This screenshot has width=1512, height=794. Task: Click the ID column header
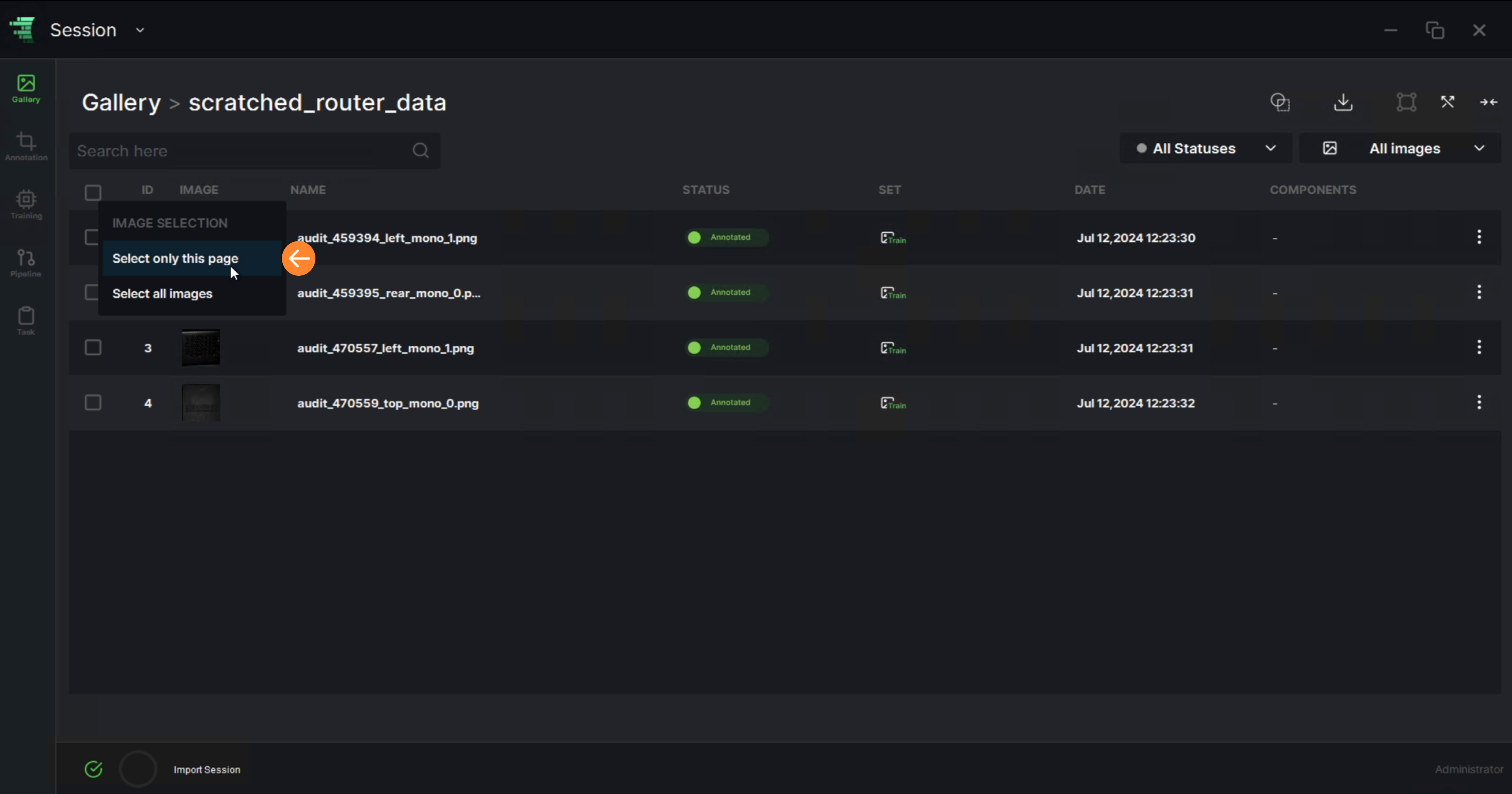147,190
